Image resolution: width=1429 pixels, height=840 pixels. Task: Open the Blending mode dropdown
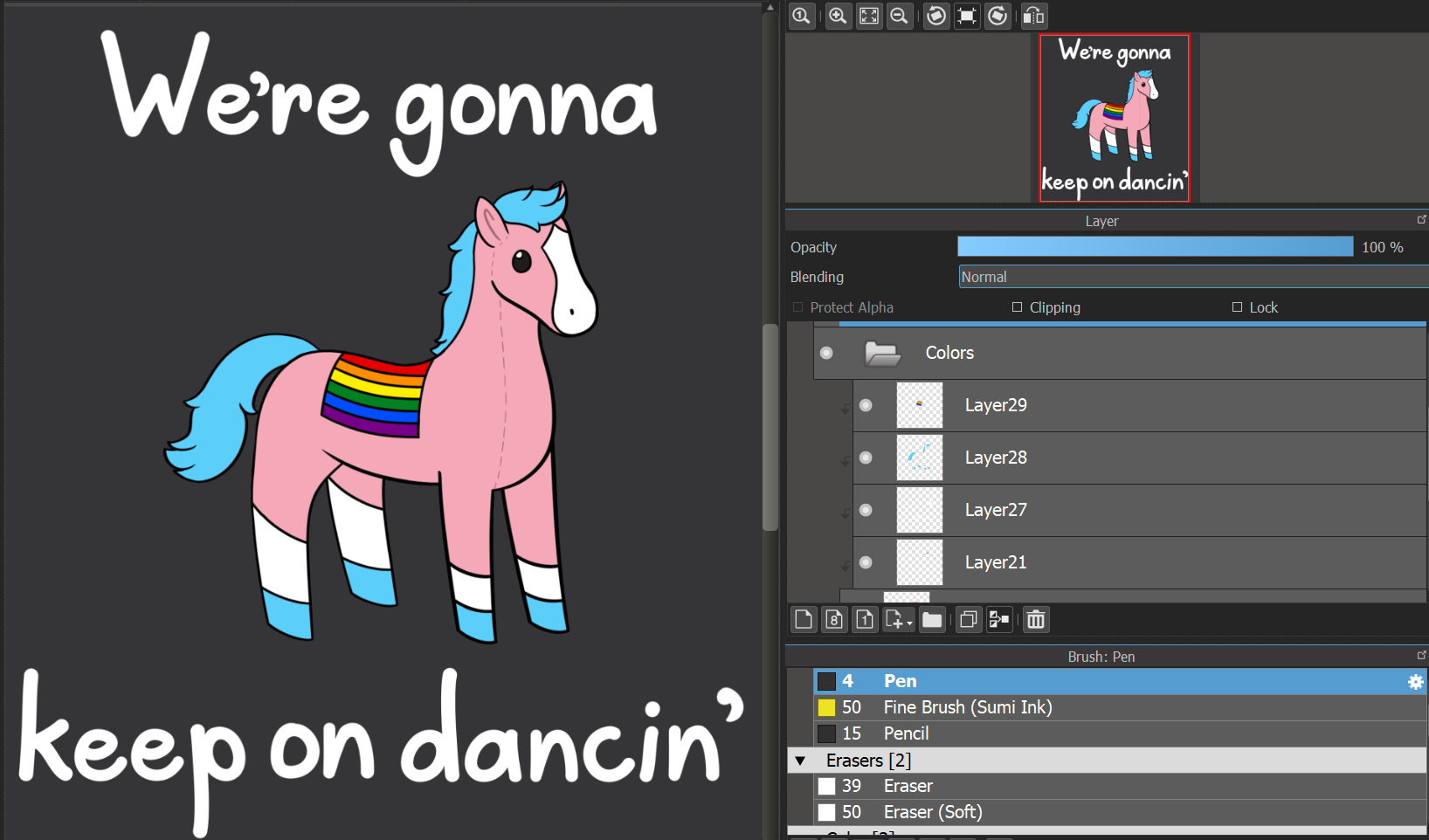coord(1192,277)
